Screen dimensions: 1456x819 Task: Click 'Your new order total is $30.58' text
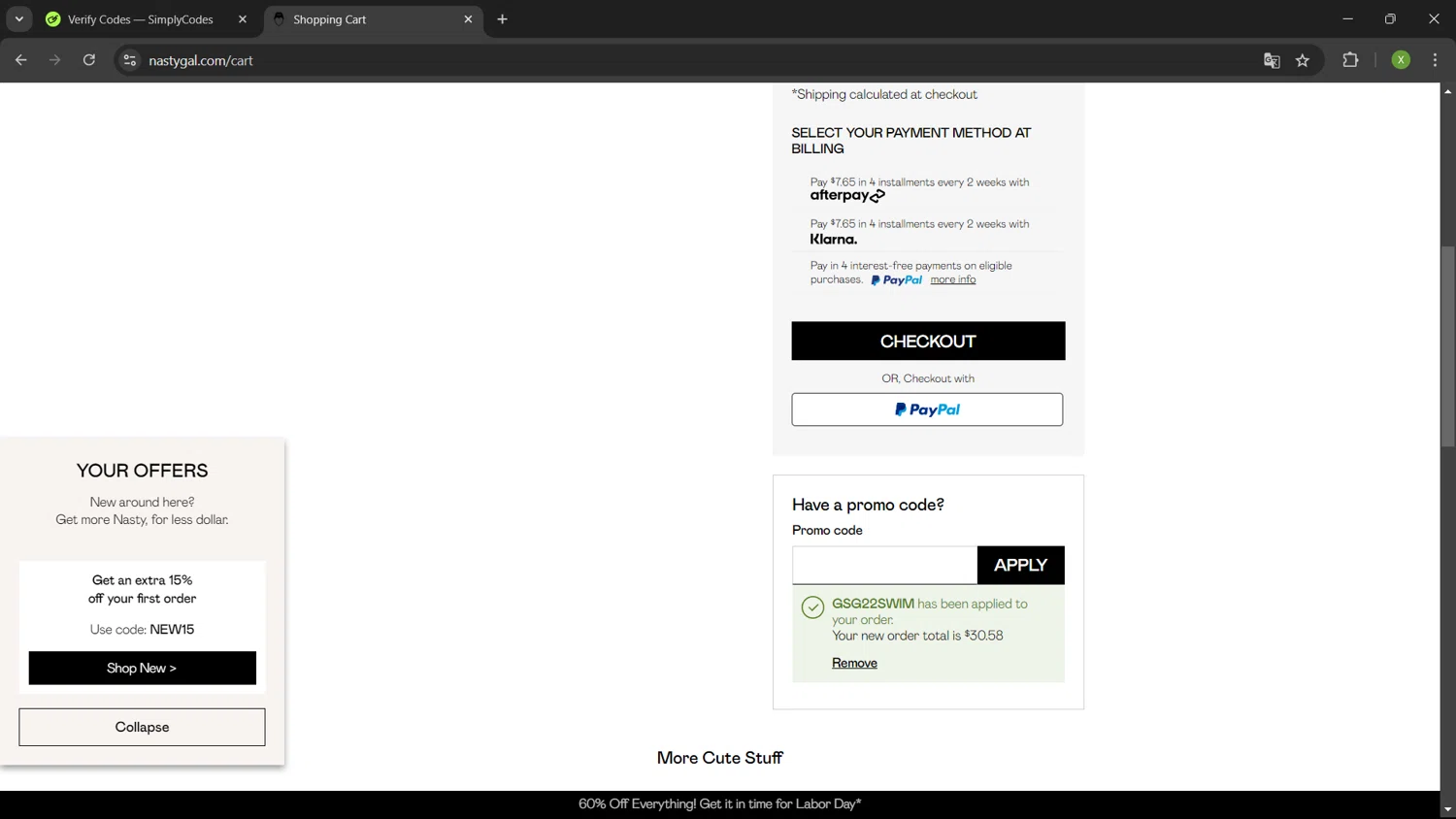(x=917, y=636)
